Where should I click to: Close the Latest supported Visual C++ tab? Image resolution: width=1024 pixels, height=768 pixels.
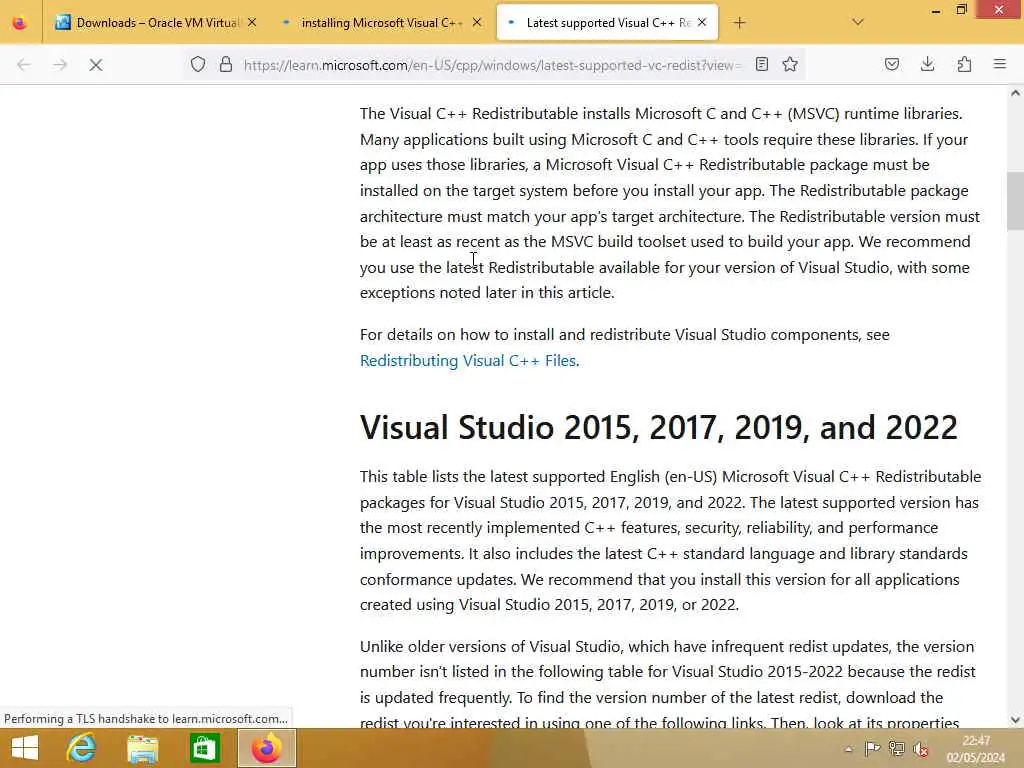tap(702, 23)
